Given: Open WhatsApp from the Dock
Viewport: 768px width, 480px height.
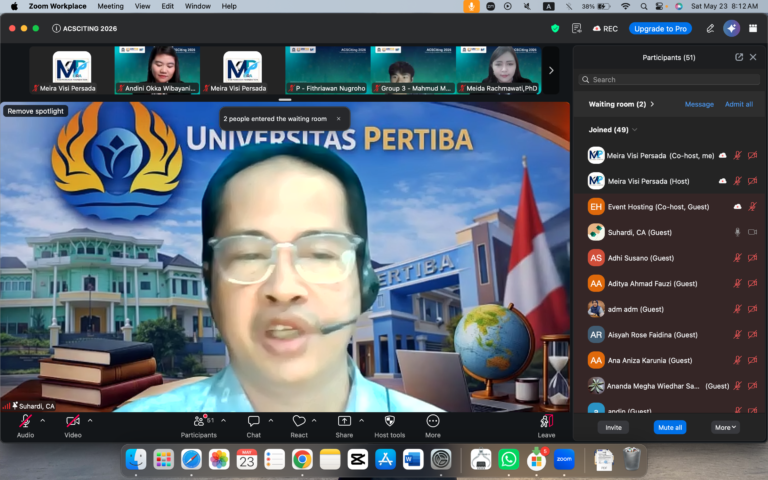Looking at the screenshot, I should pos(508,459).
